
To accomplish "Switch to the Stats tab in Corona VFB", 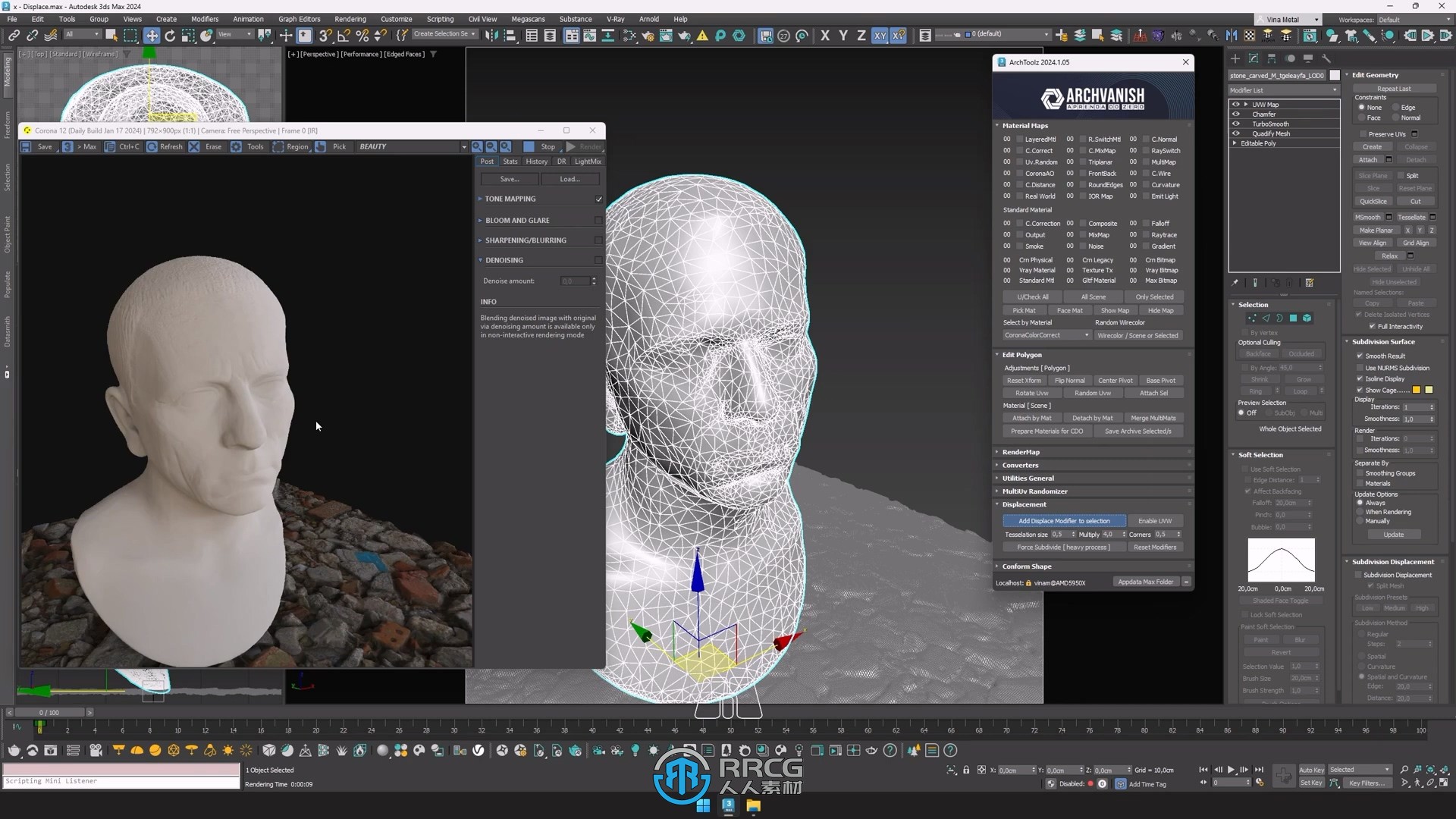I will pyautogui.click(x=510, y=162).
